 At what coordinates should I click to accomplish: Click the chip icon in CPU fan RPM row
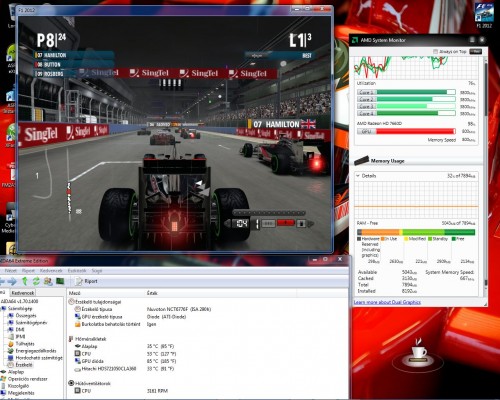[x=78, y=390]
